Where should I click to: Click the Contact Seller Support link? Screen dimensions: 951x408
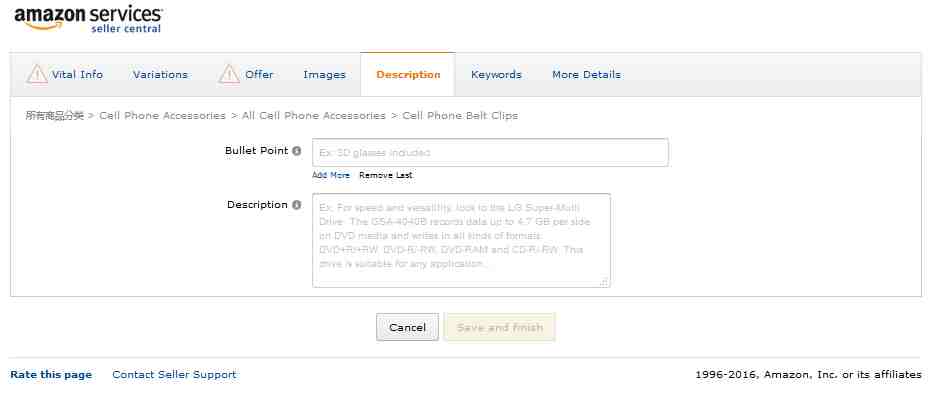174,375
